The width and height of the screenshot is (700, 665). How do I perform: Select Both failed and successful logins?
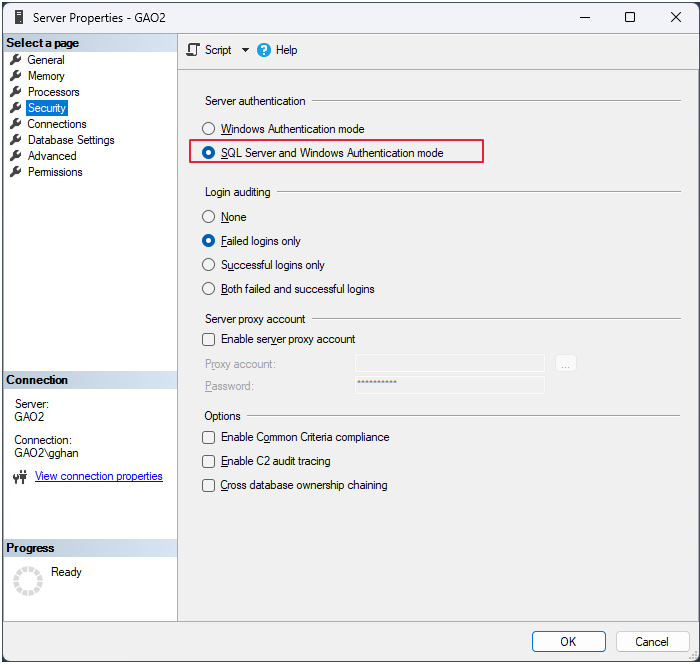point(288,289)
